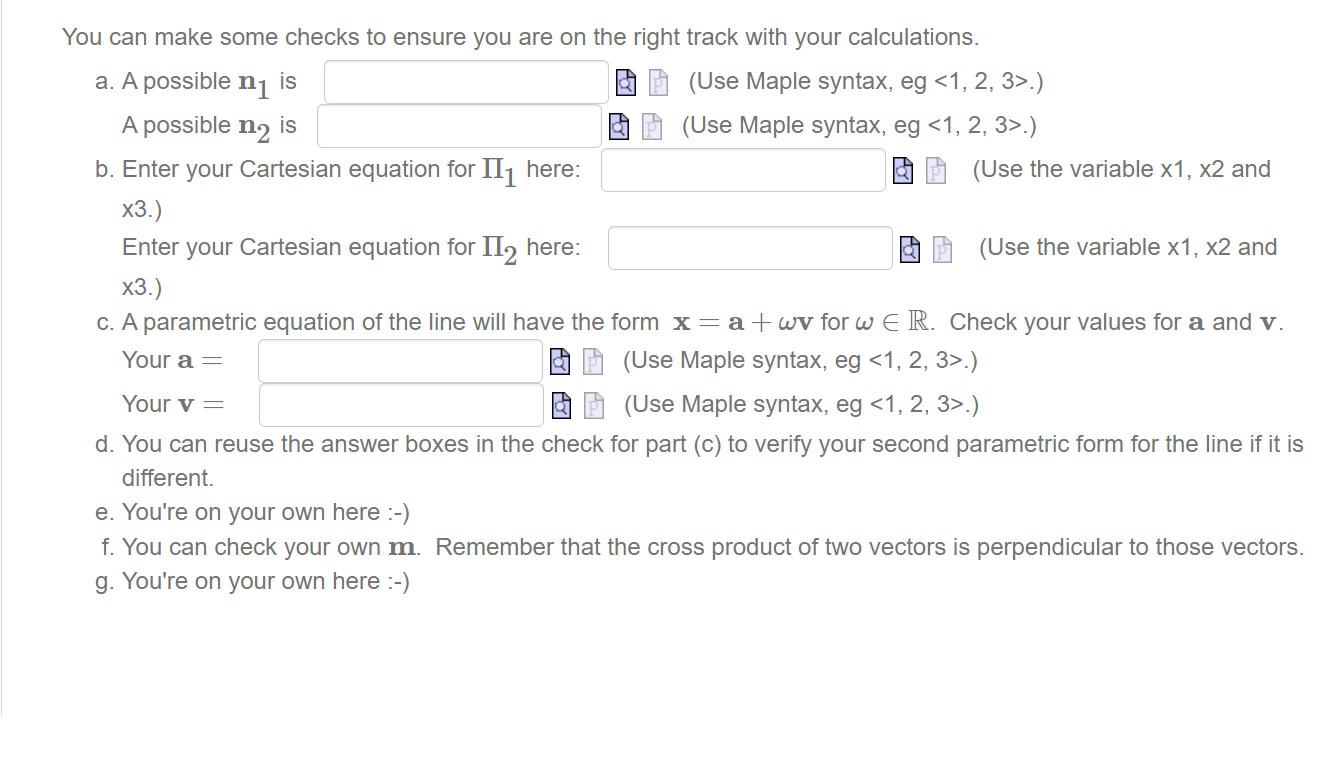The image size is (1335, 757).
Task: Click the Π2 Cartesian equation input box
Action: click(750, 248)
